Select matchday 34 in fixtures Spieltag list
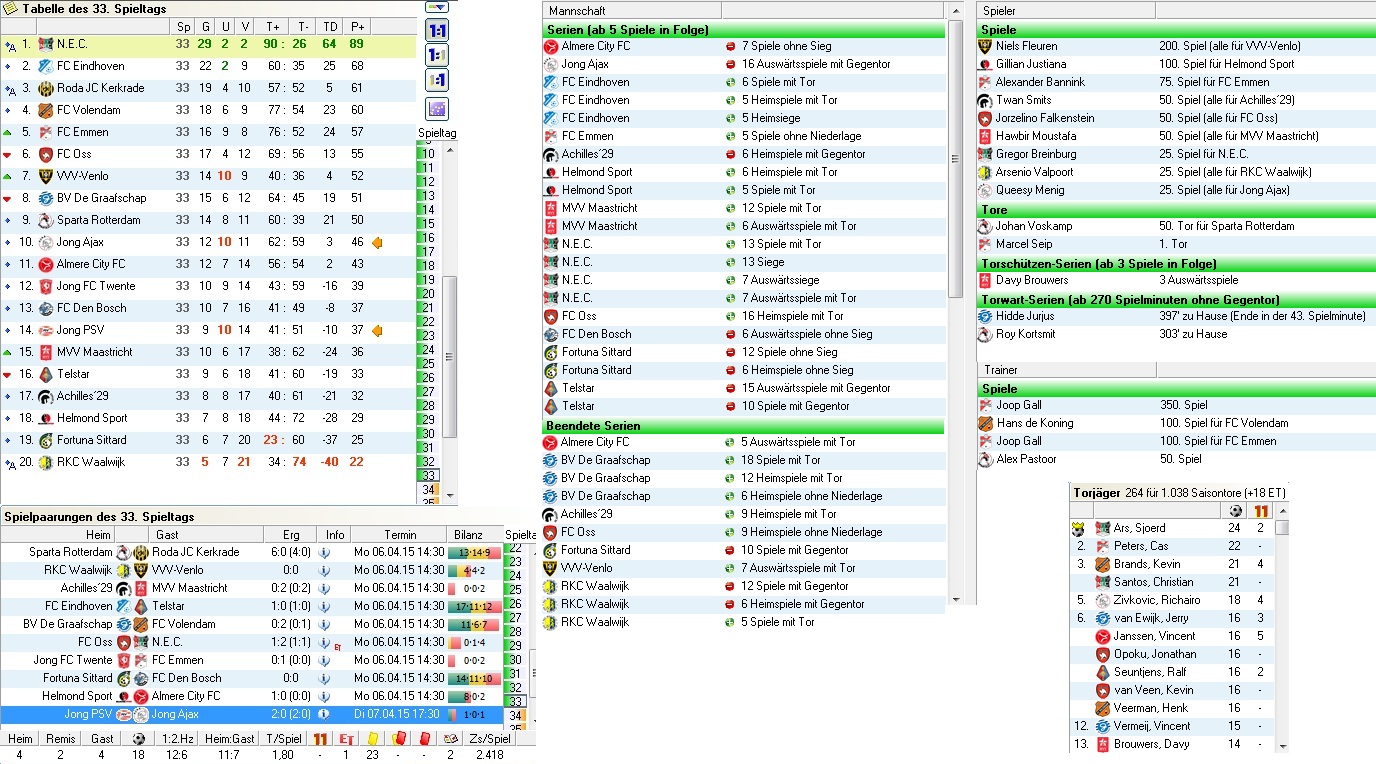 coord(517,715)
